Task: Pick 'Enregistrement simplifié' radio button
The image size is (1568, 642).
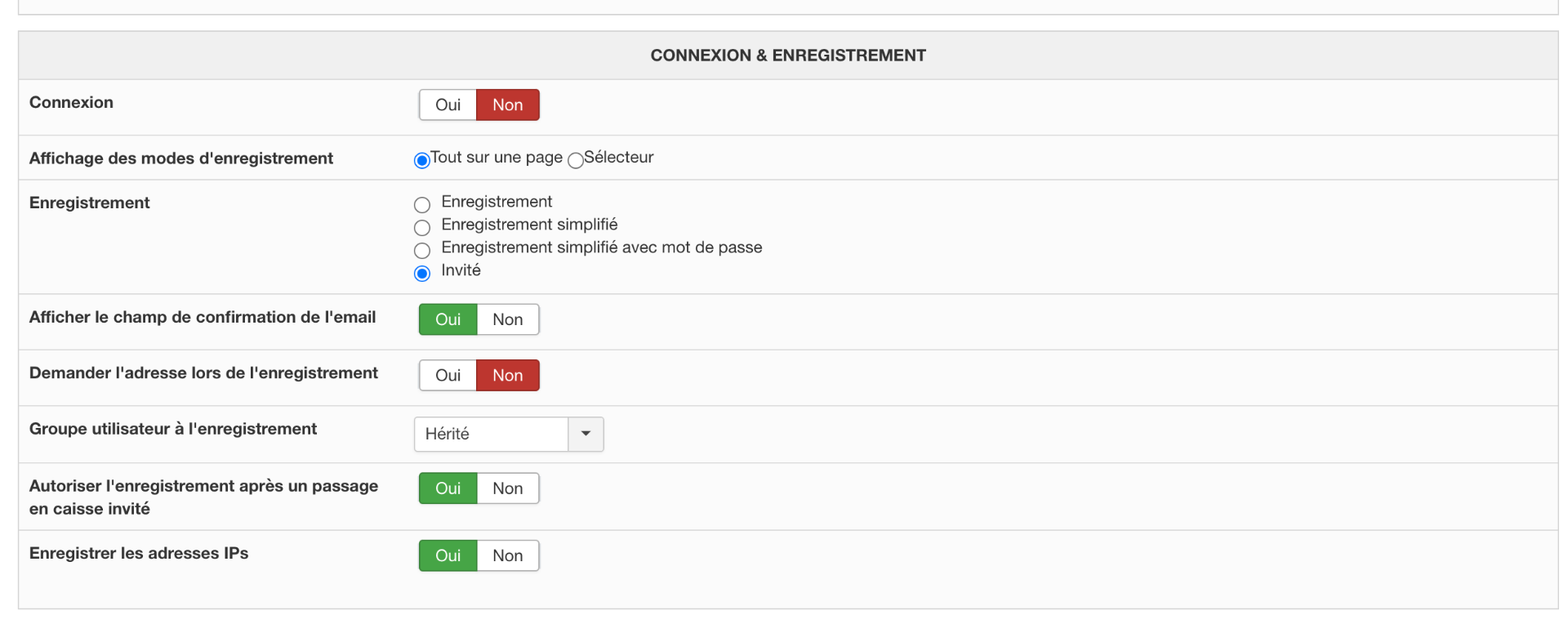Action: (422, 227)
